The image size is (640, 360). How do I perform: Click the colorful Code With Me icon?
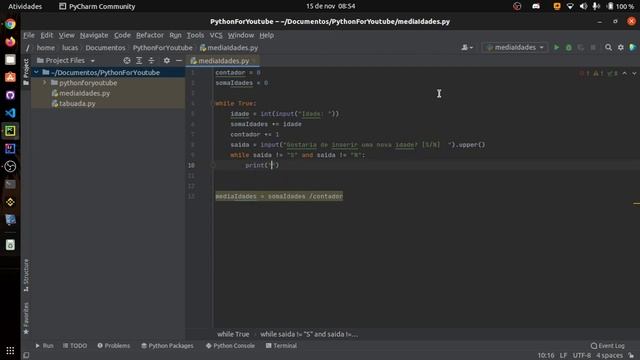pos(633,47)
